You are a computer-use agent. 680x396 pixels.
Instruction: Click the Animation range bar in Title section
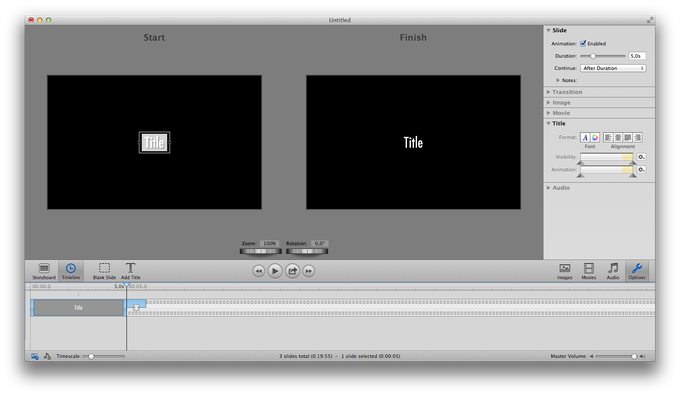point(606,170)
